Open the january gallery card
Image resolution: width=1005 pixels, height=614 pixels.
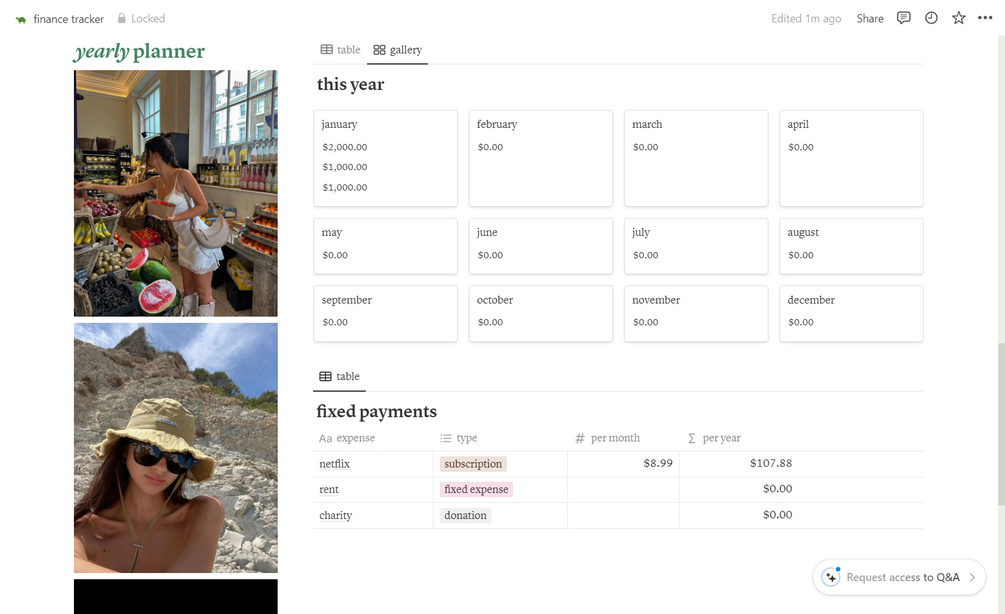coord(385,158)
